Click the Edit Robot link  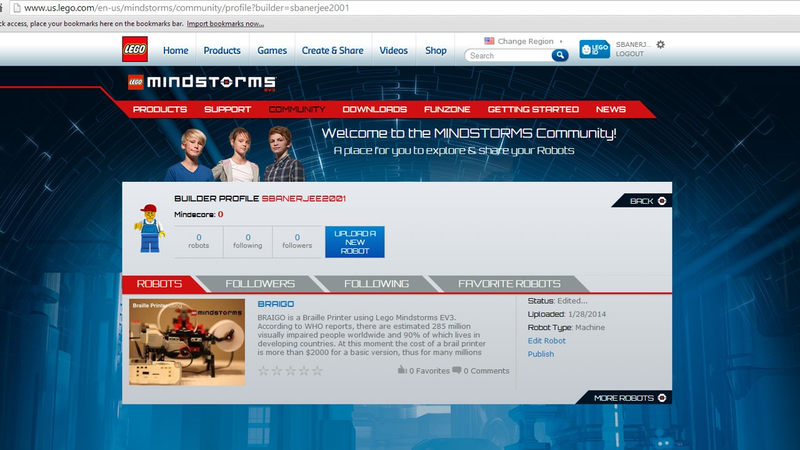(546, 341)
